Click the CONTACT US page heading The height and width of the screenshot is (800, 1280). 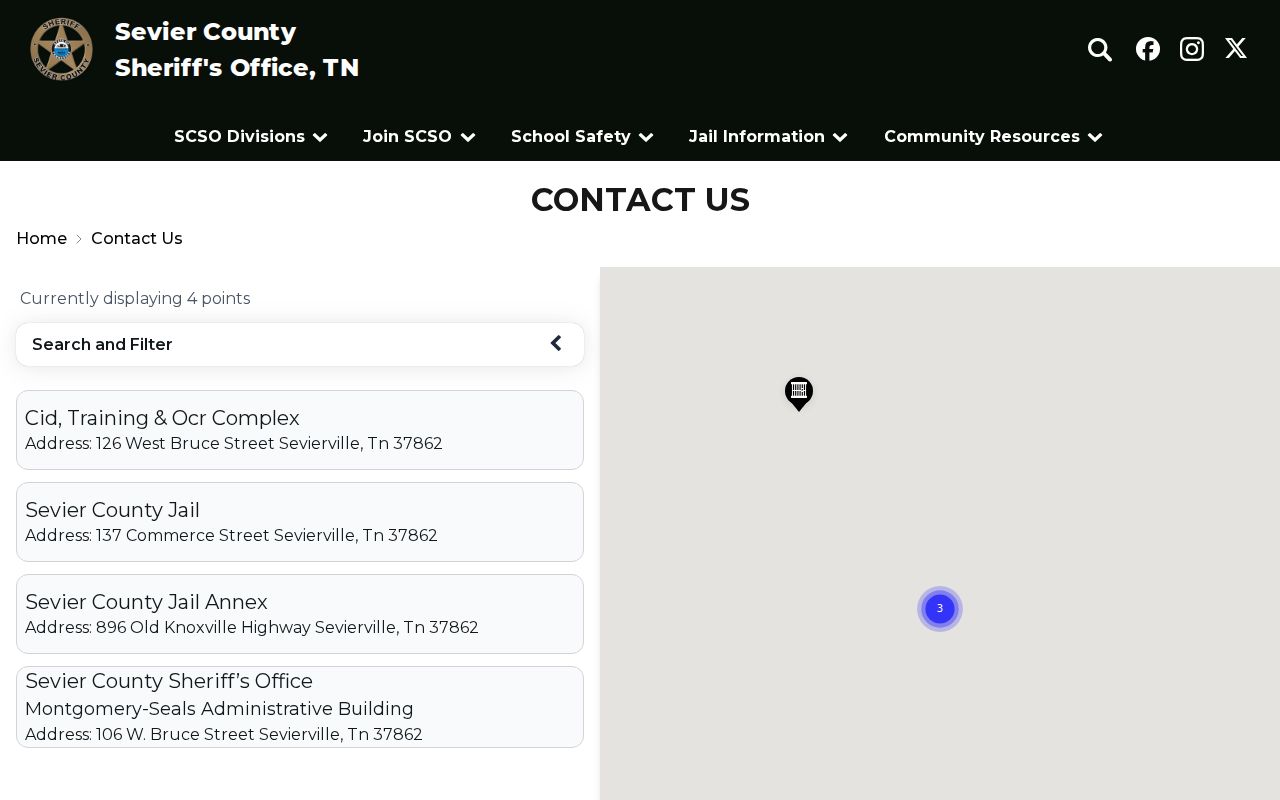click(x=640, y=200)
